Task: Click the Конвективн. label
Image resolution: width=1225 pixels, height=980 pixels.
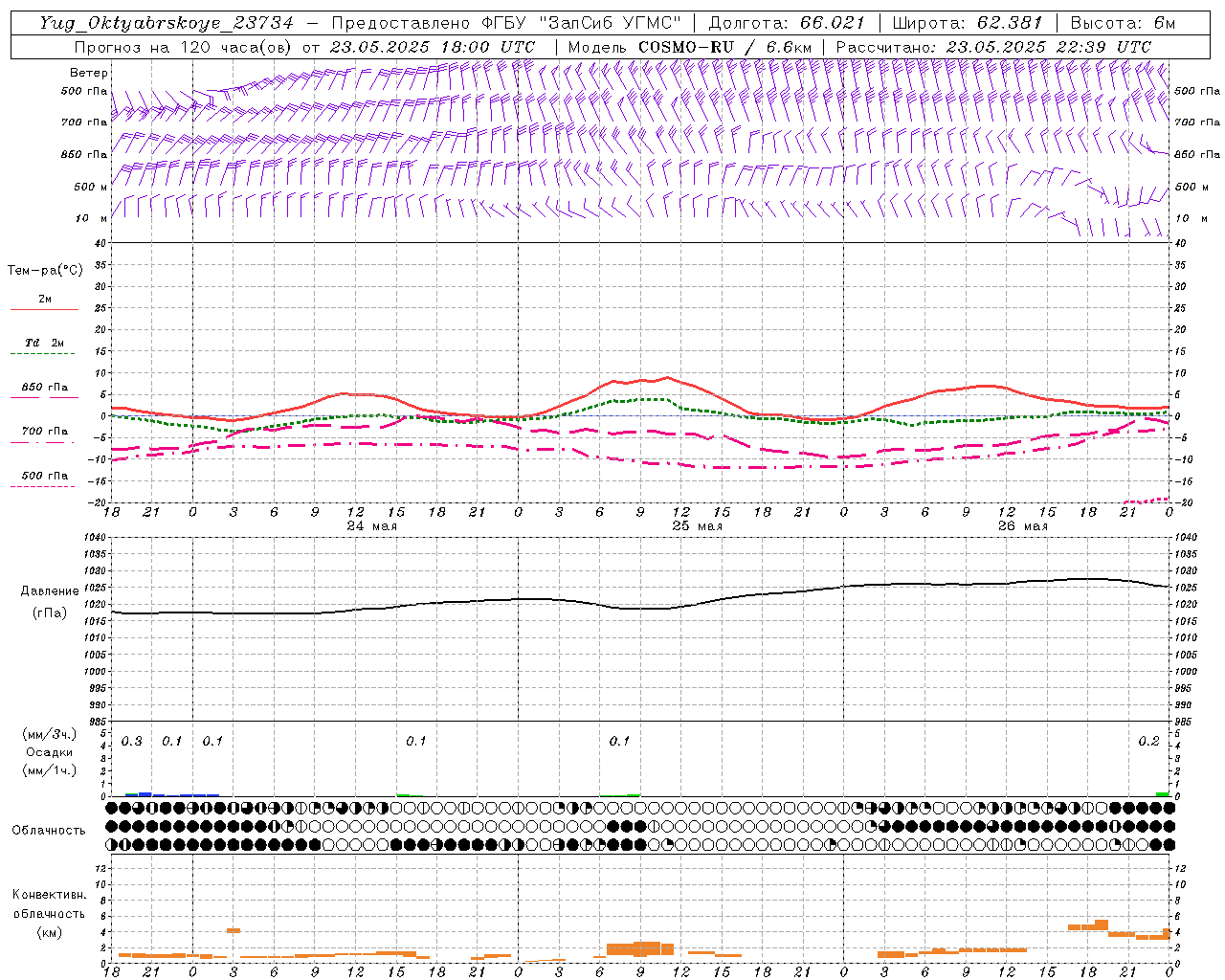Action: (x=50, y=895)
